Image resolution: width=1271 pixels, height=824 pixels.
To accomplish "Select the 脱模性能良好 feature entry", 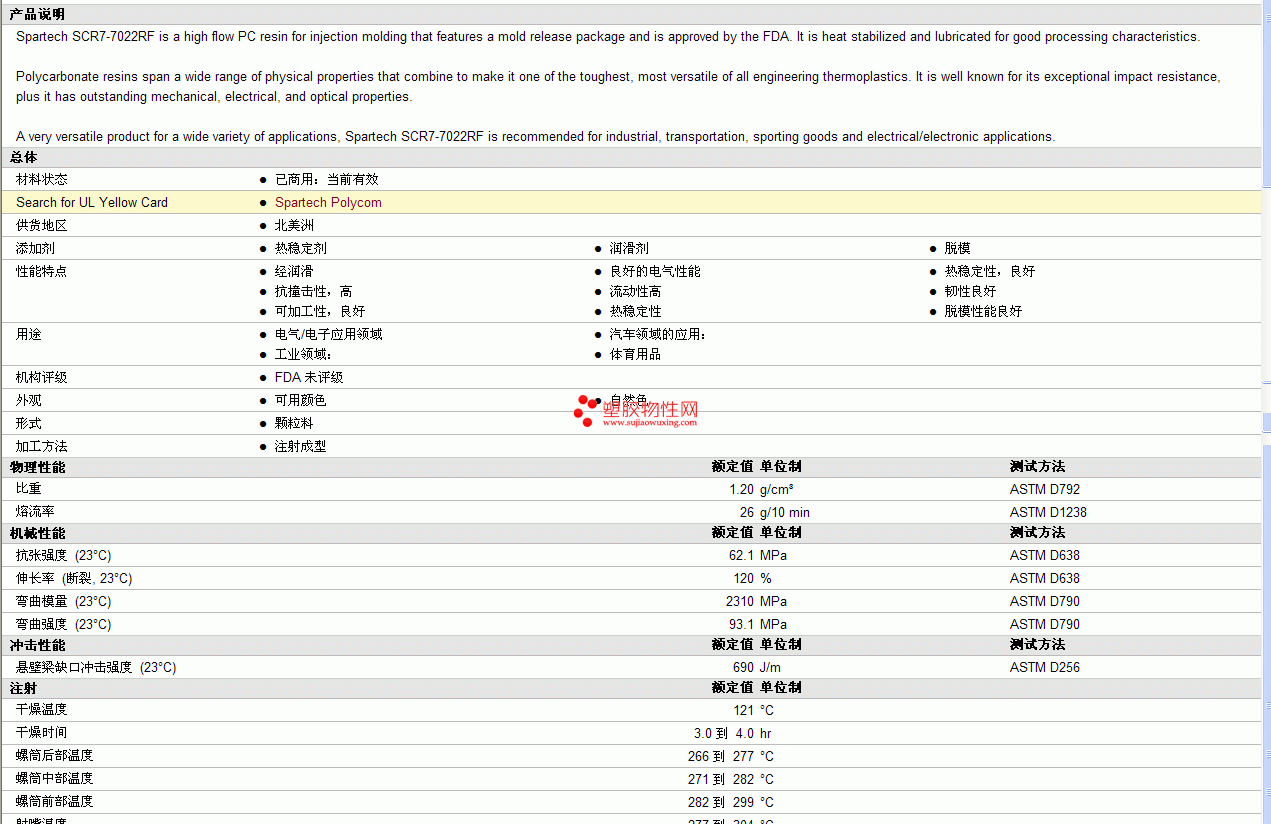I will click(x=984, y=311).
